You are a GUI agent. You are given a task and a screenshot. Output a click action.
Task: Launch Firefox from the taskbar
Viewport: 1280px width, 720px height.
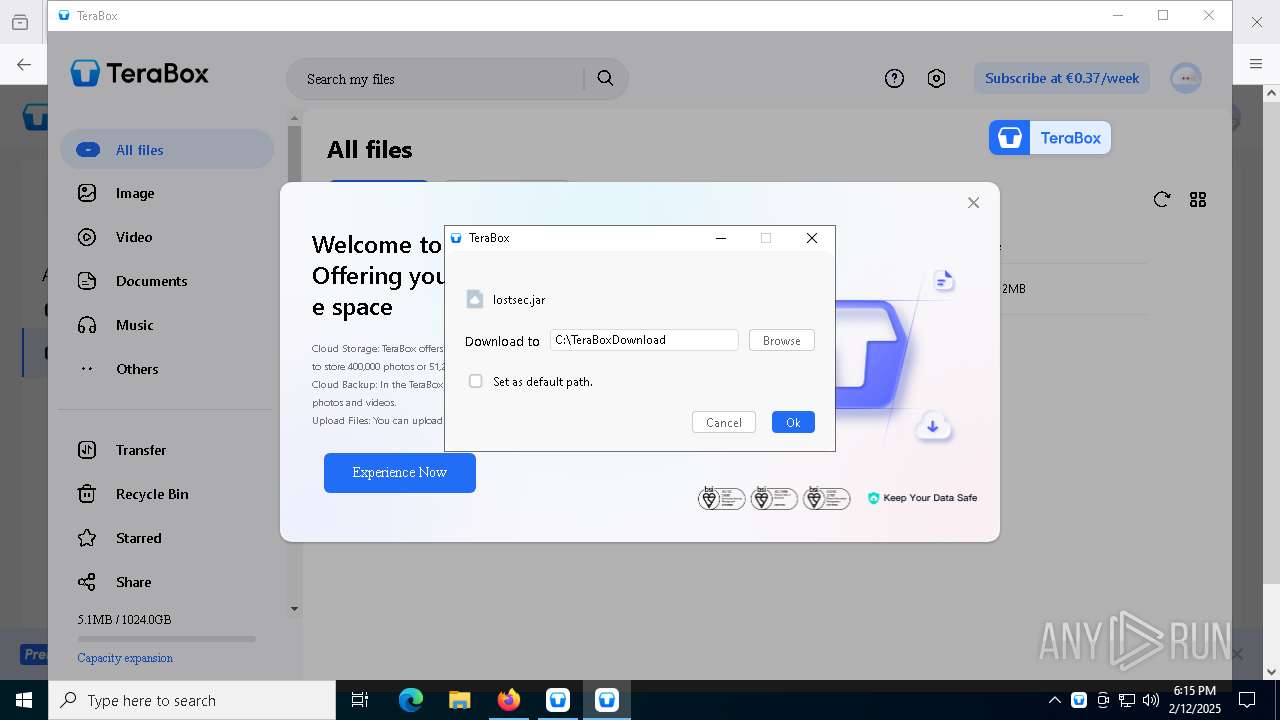pyautogui.click(x=509, y=700)
